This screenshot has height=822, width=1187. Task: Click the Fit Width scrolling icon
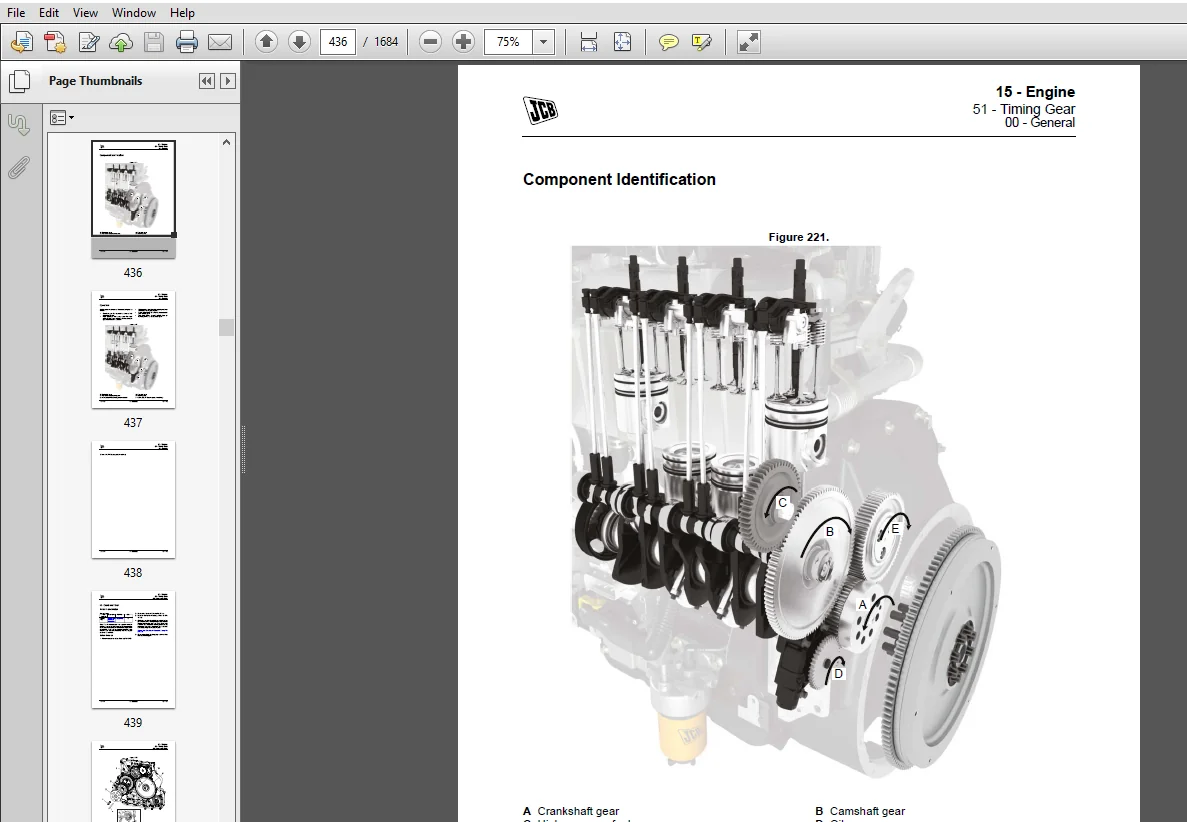pyautogui.click(x=588, y=42)
